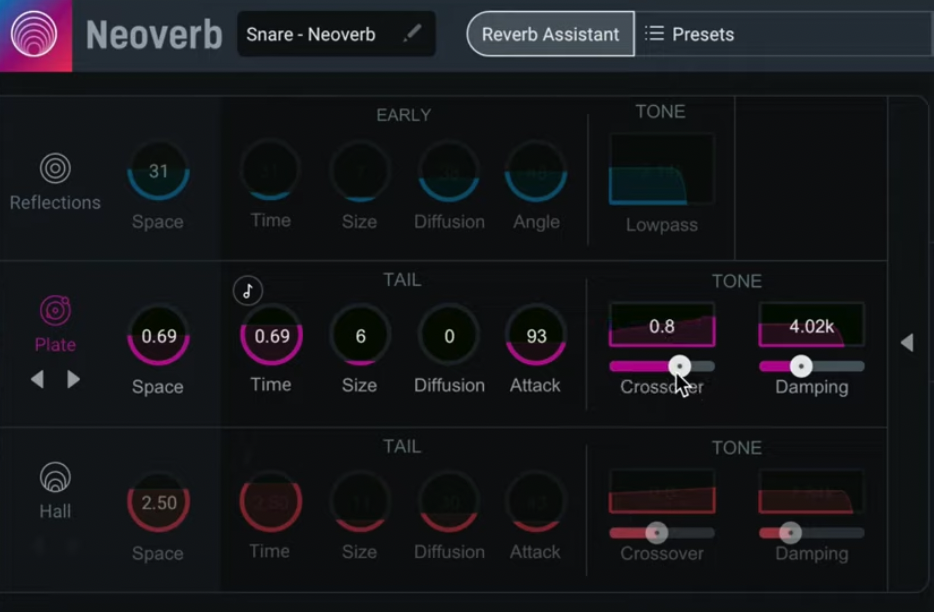Image resolution: width=934 pixels, height=612 pixels.
Task: Click the Early Angle knob
Action: [536, 171]
